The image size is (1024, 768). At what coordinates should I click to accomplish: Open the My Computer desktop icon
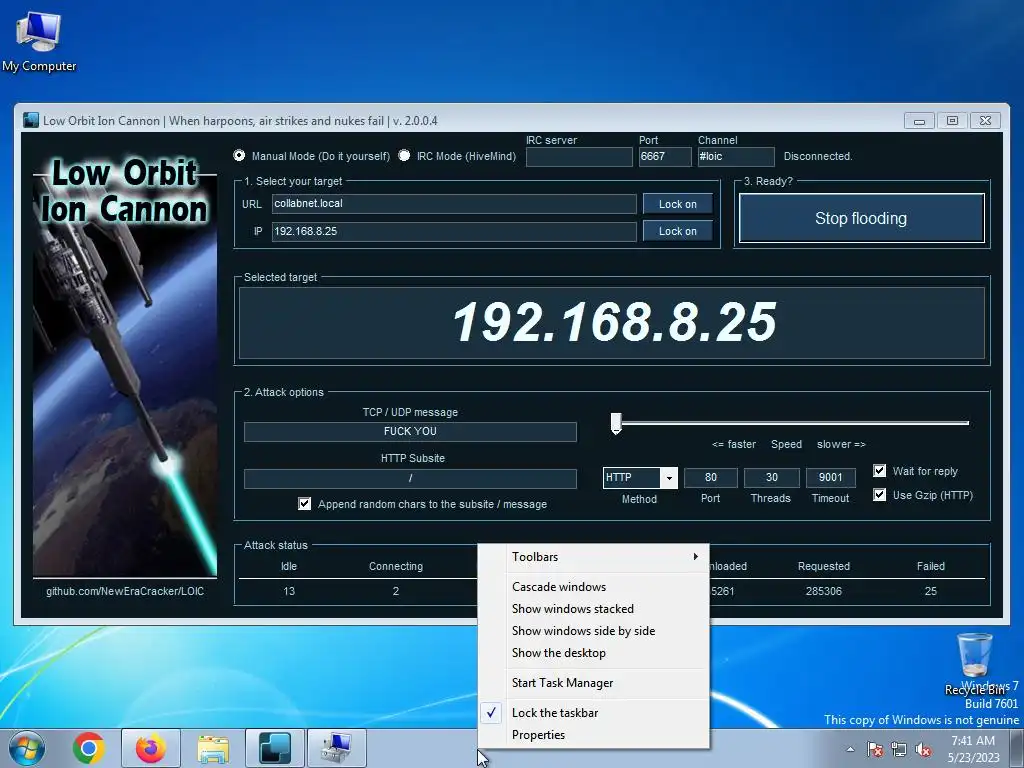pyautogui.click(x=39, y=40)
